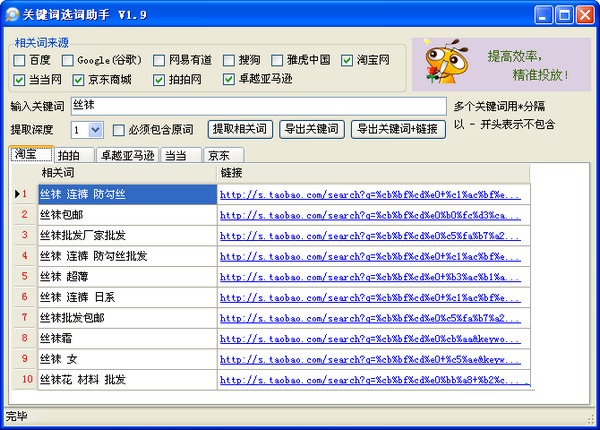Viewport: 600px width, 430px height.
Task: Uncheck the 京东商城 checkbox
Action: (78, 80)
